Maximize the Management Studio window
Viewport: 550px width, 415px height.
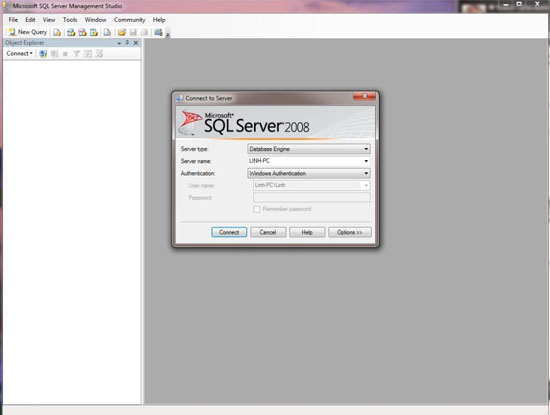pos(519,4)
